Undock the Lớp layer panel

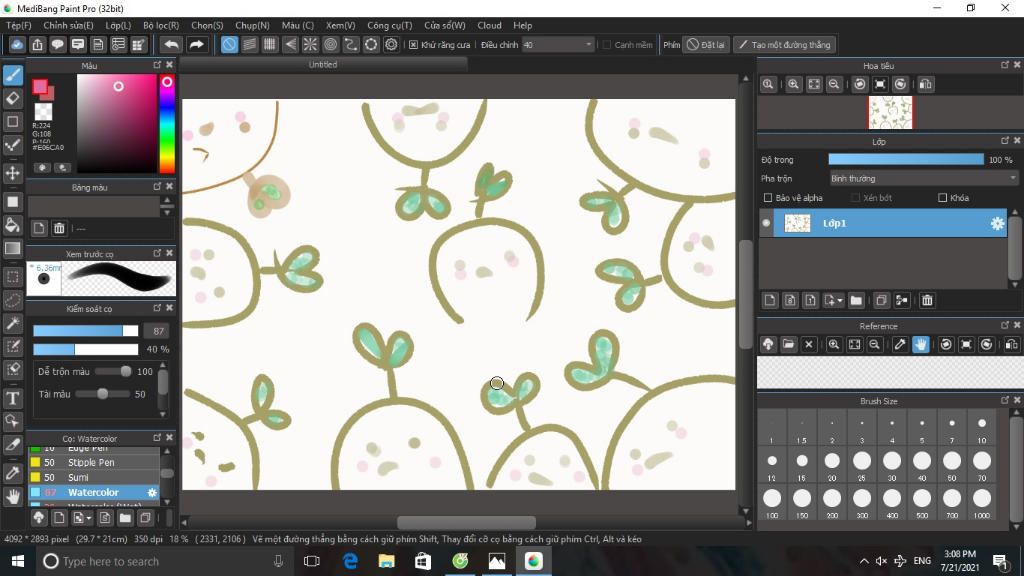(1005, 140)
